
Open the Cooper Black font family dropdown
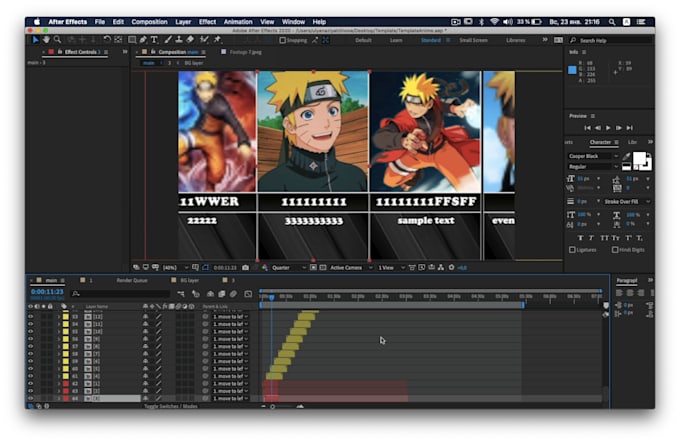(x=593, y=156)
